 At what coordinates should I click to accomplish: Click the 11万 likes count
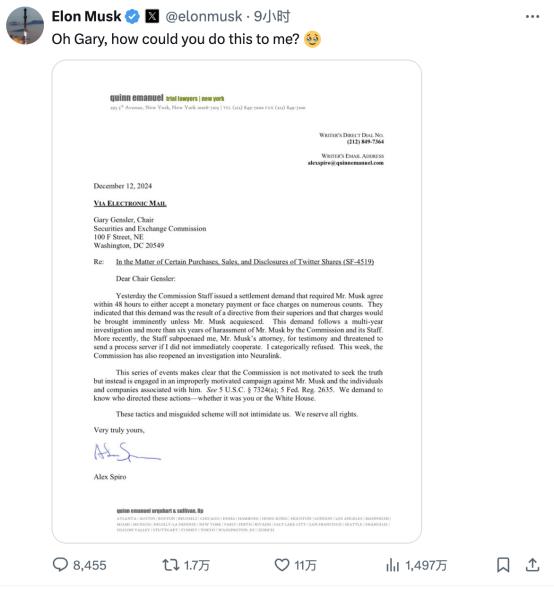305,565
